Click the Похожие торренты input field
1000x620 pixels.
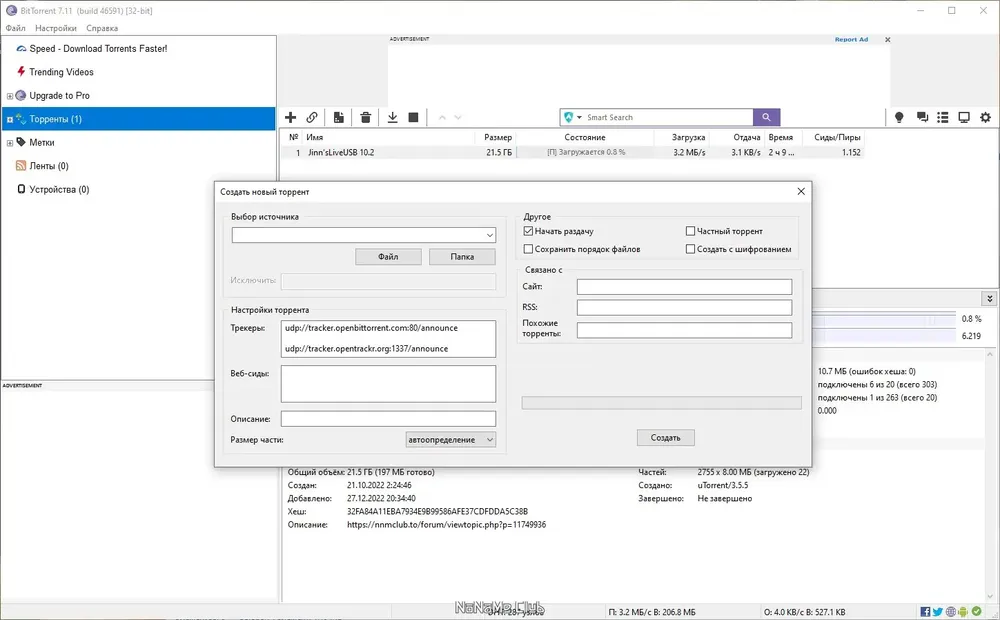pos(684,330)
